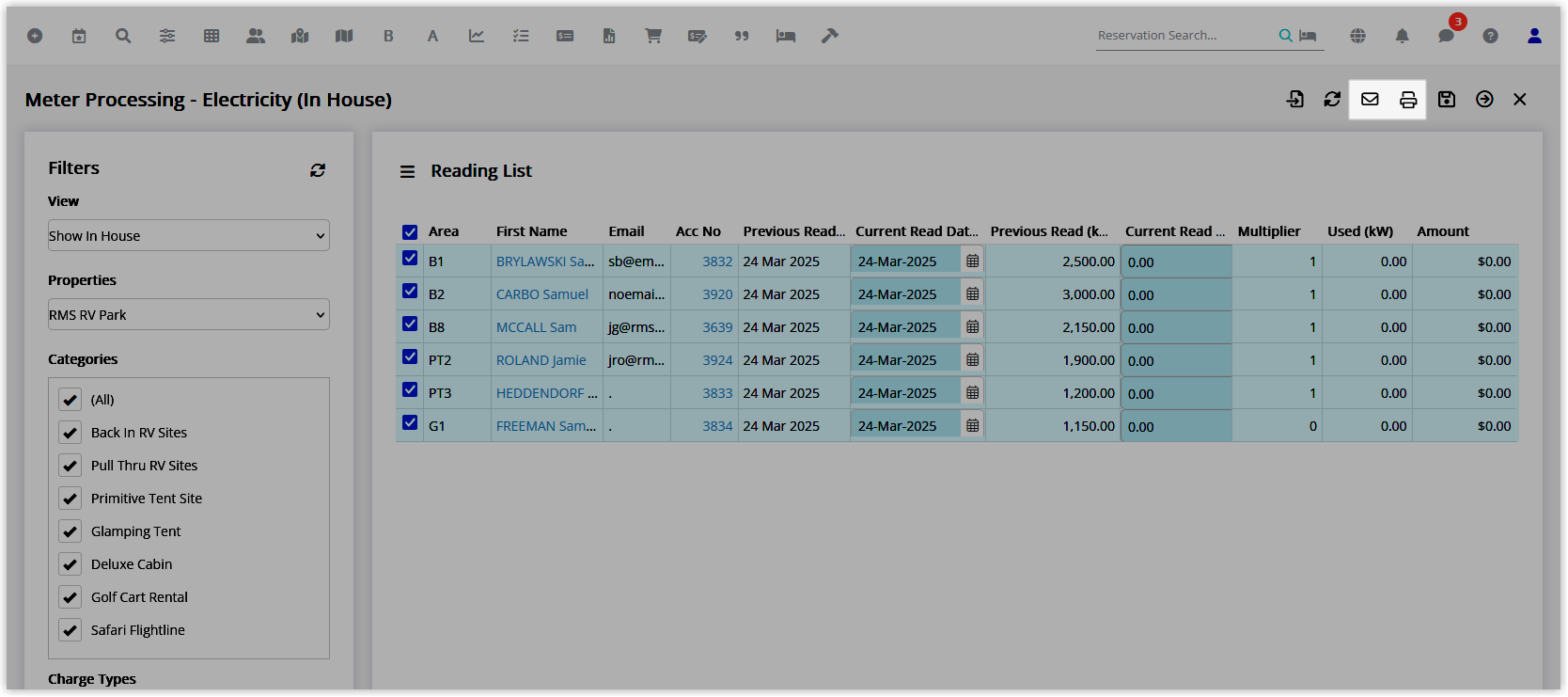This screenshot has width=1568, height=697.
Task: Open date picker for row PT3
Action: tap(973, 392)
